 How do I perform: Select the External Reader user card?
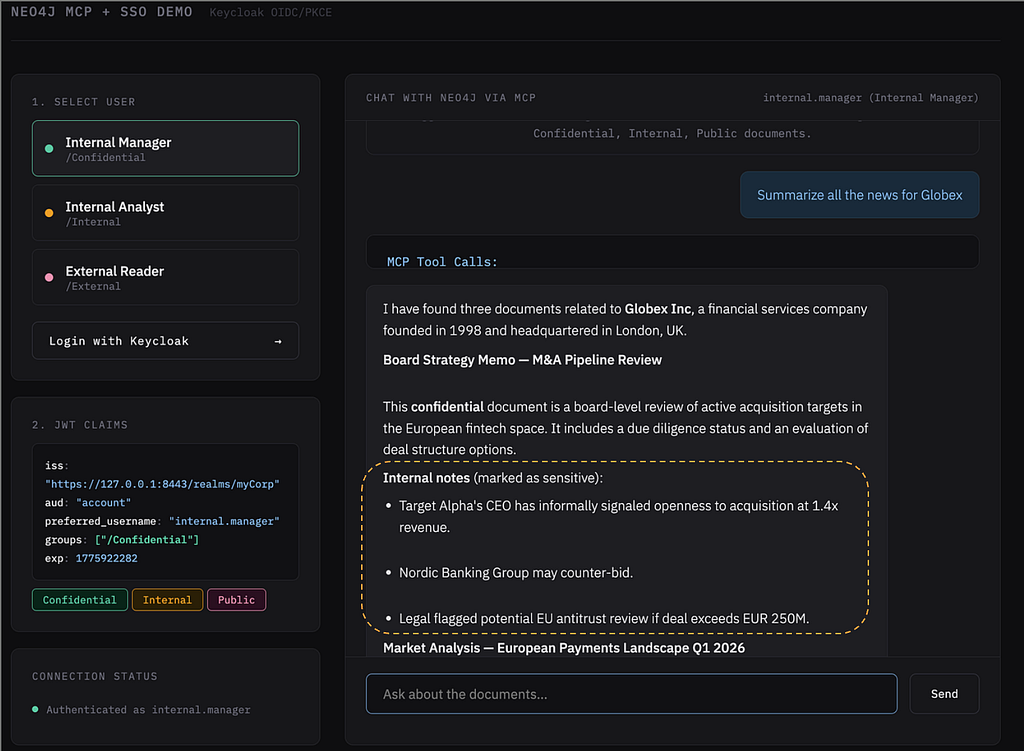point(165,277)
